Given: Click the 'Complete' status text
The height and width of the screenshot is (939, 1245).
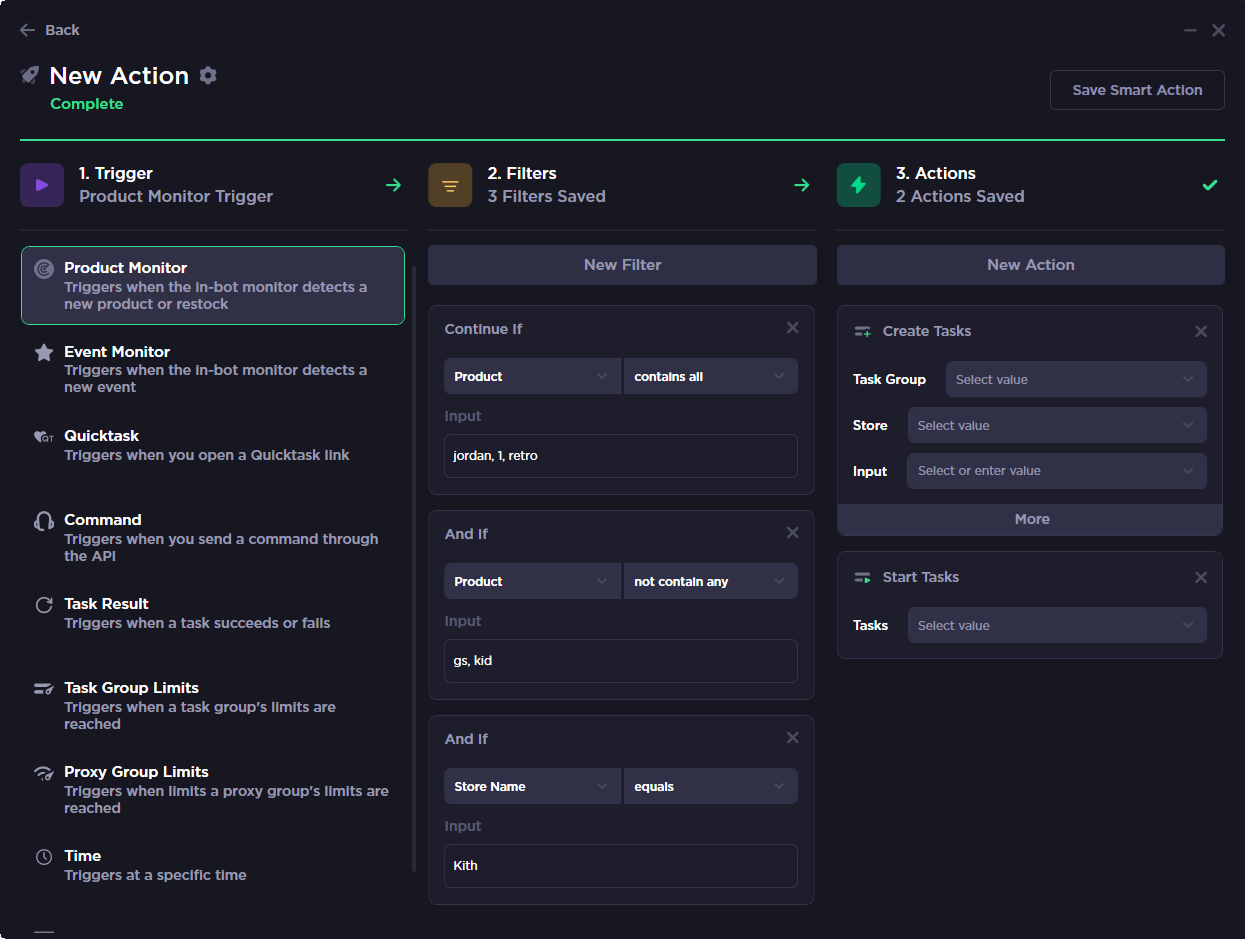Looking at the screenshot, I should (86, 104).
